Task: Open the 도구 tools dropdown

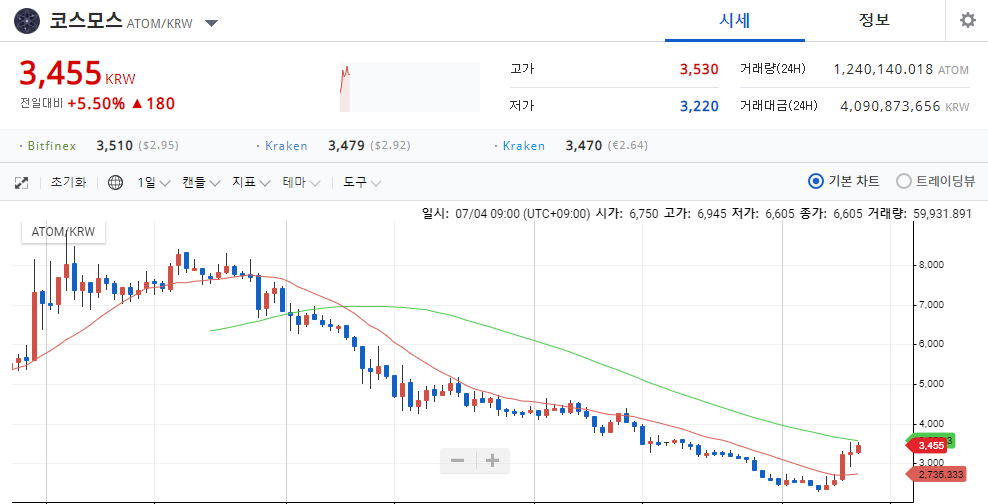Action: [362, 183]
